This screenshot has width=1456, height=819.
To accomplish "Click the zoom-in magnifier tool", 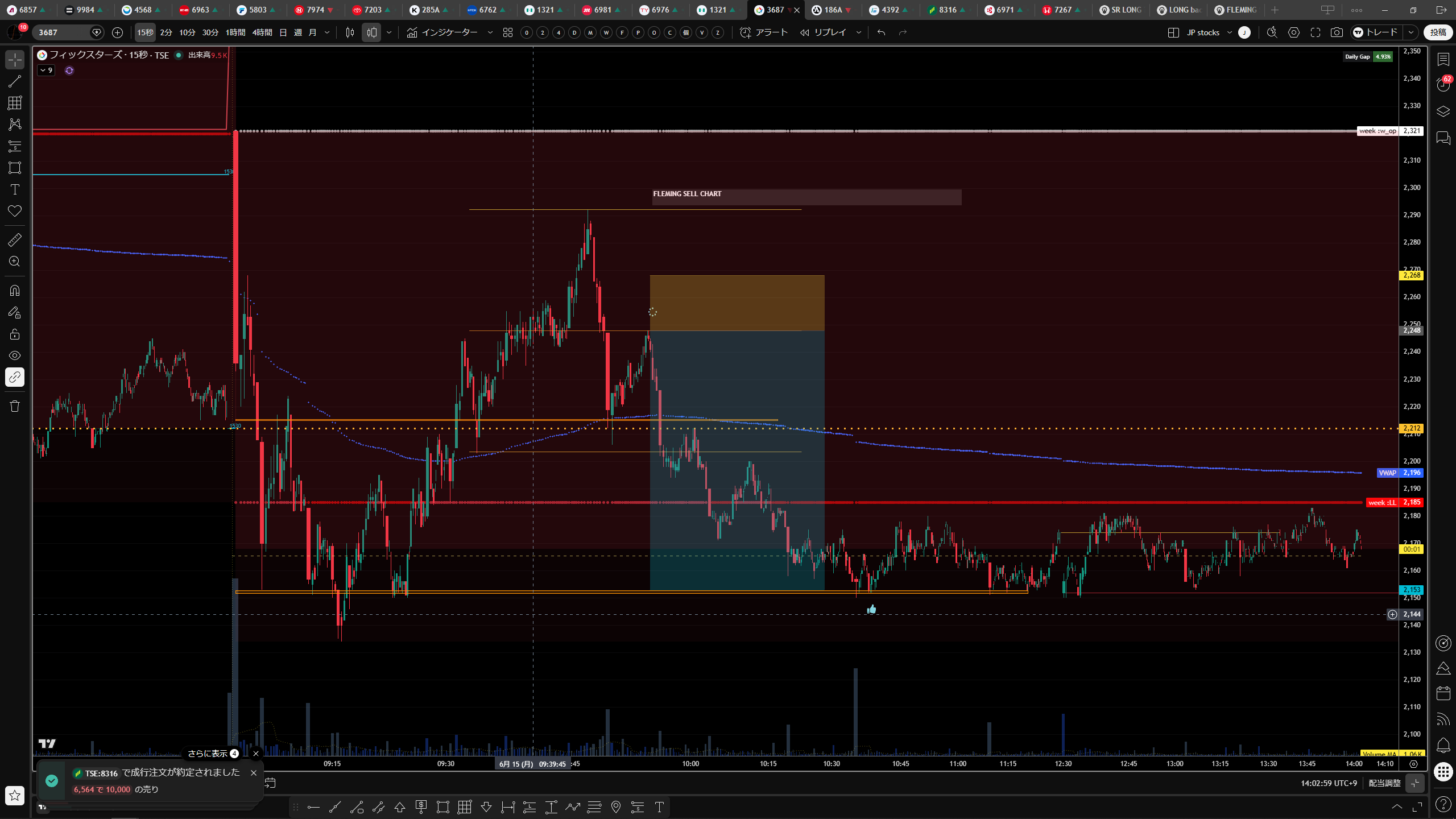I will (15, 262).
